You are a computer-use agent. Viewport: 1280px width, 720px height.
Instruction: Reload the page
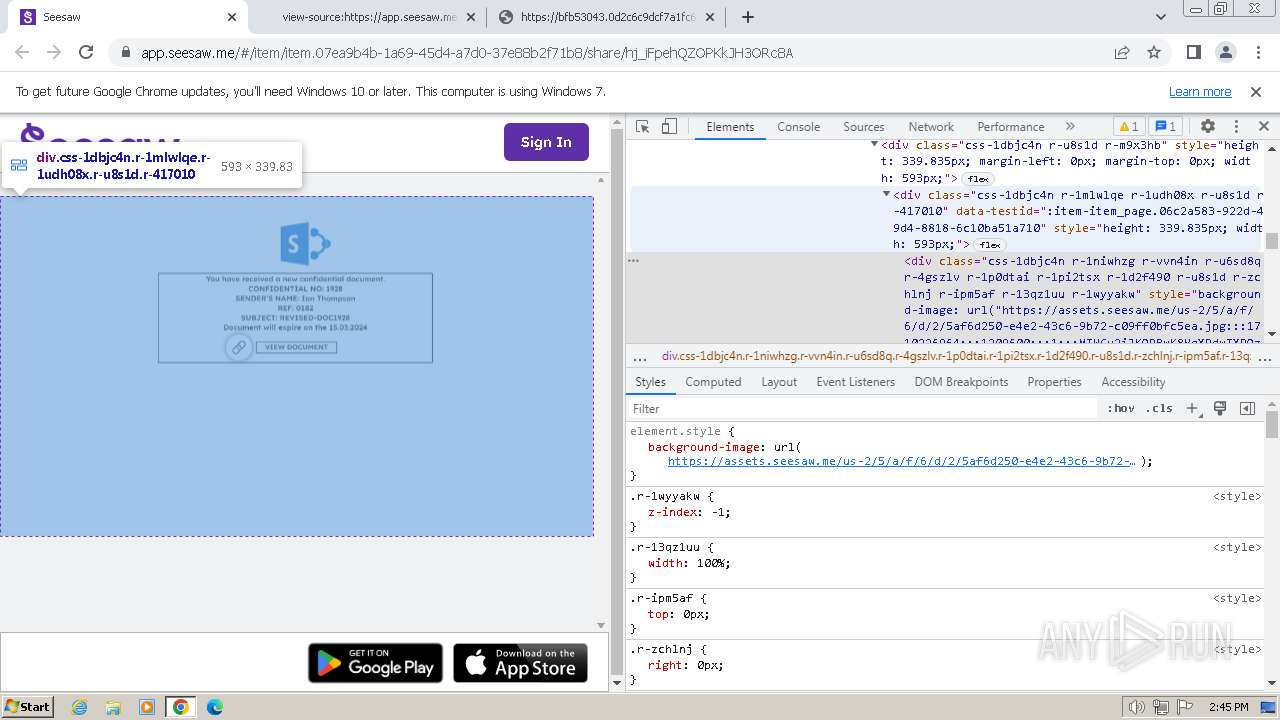[x=86, y=53]
